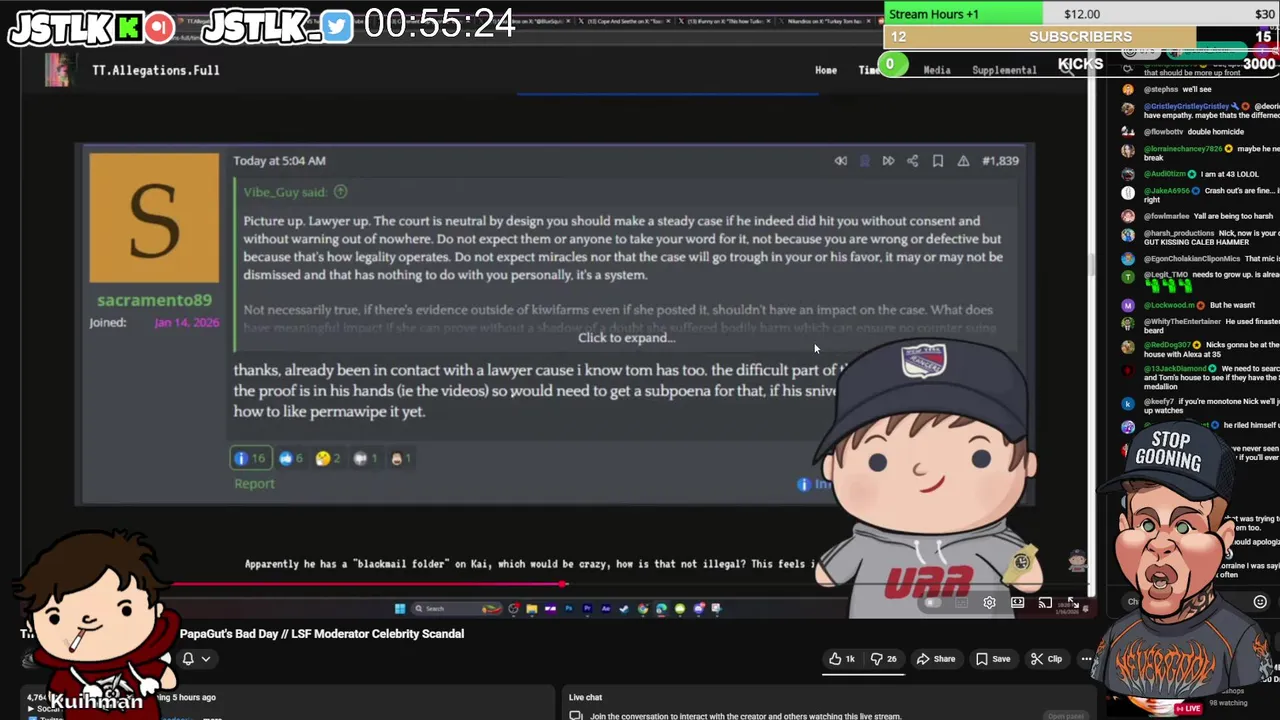Click the Joined date Jan 14, 2026
Viewport: 1280px width, 720px height.
coord(186,323)
